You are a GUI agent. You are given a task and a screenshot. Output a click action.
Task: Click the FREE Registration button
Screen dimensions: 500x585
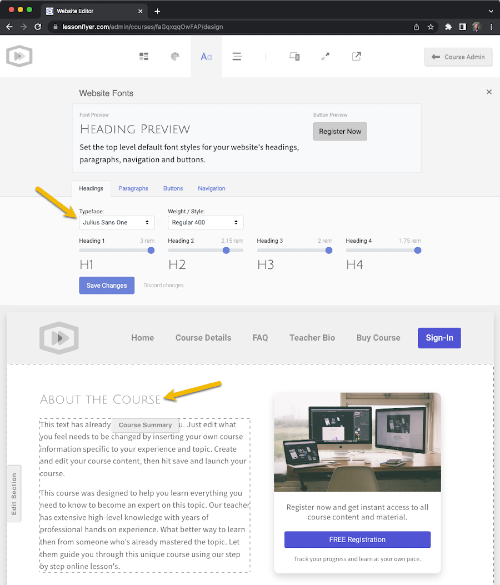(x=357, y=539)
